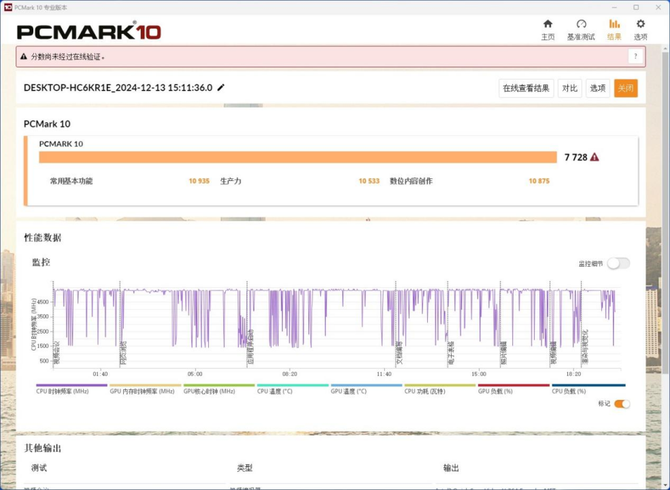Toggle the 监控细节 switch on
670x490 pixels.
point(618,264)
